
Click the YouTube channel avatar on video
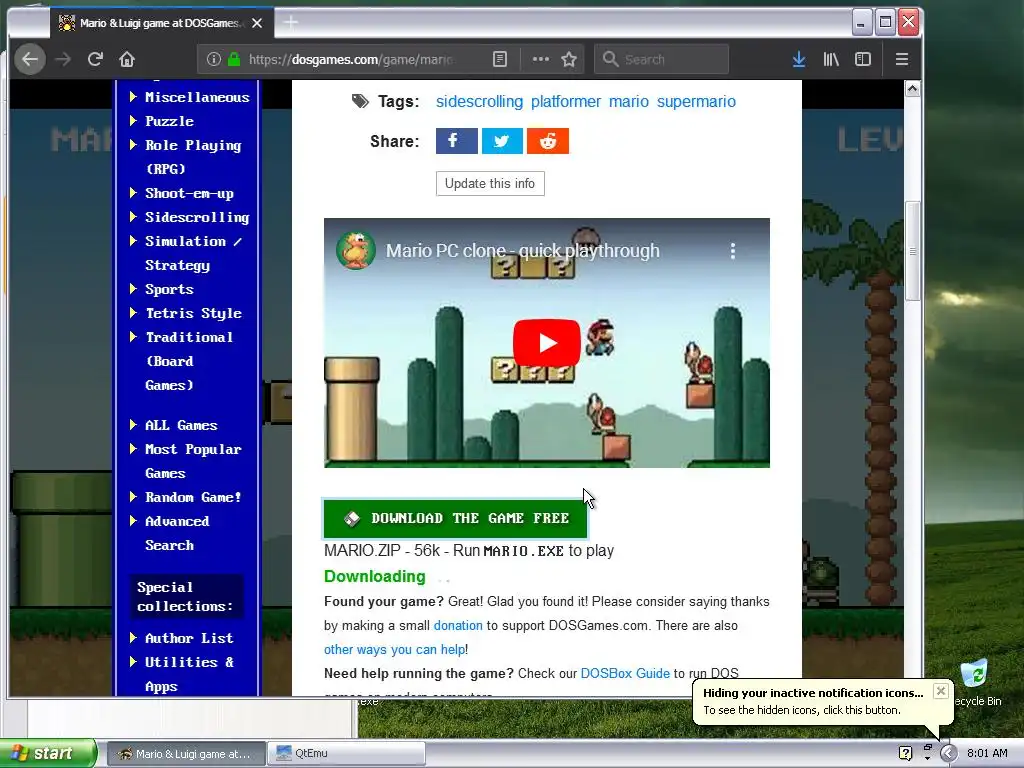coord(356,250)
